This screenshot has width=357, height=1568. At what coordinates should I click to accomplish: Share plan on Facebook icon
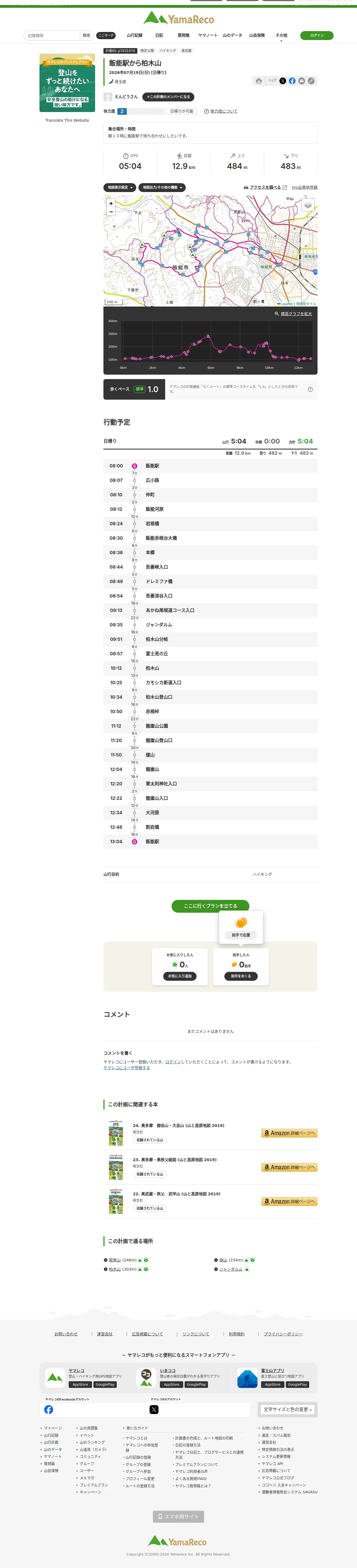coord(292,81)
